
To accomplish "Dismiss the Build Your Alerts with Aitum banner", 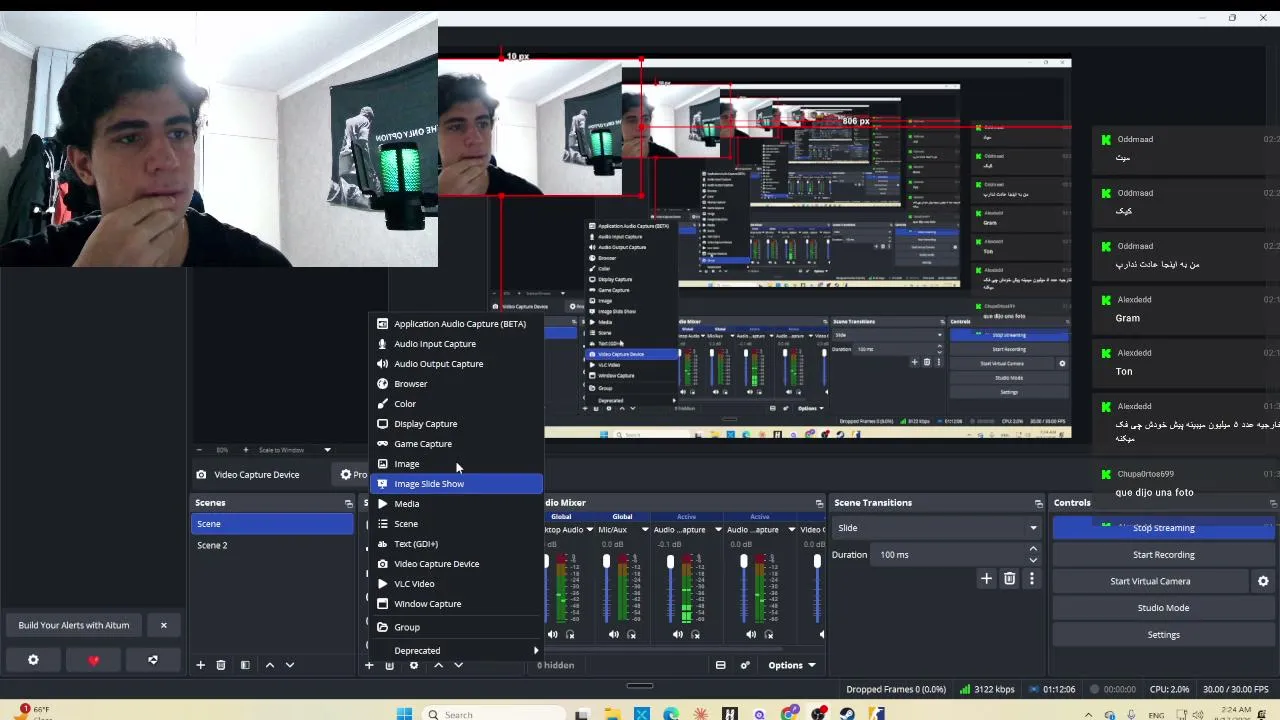I will [x=164, y=625].
